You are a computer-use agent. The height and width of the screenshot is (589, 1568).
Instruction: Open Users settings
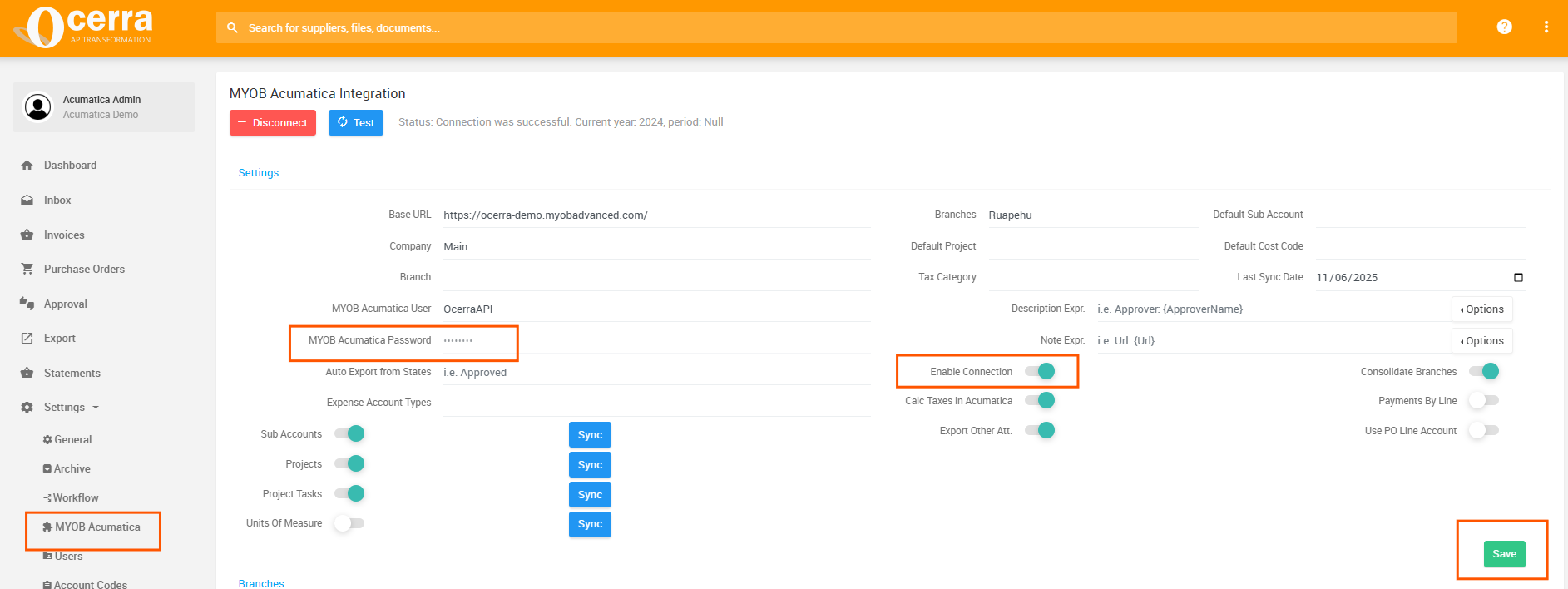[63, 556]
